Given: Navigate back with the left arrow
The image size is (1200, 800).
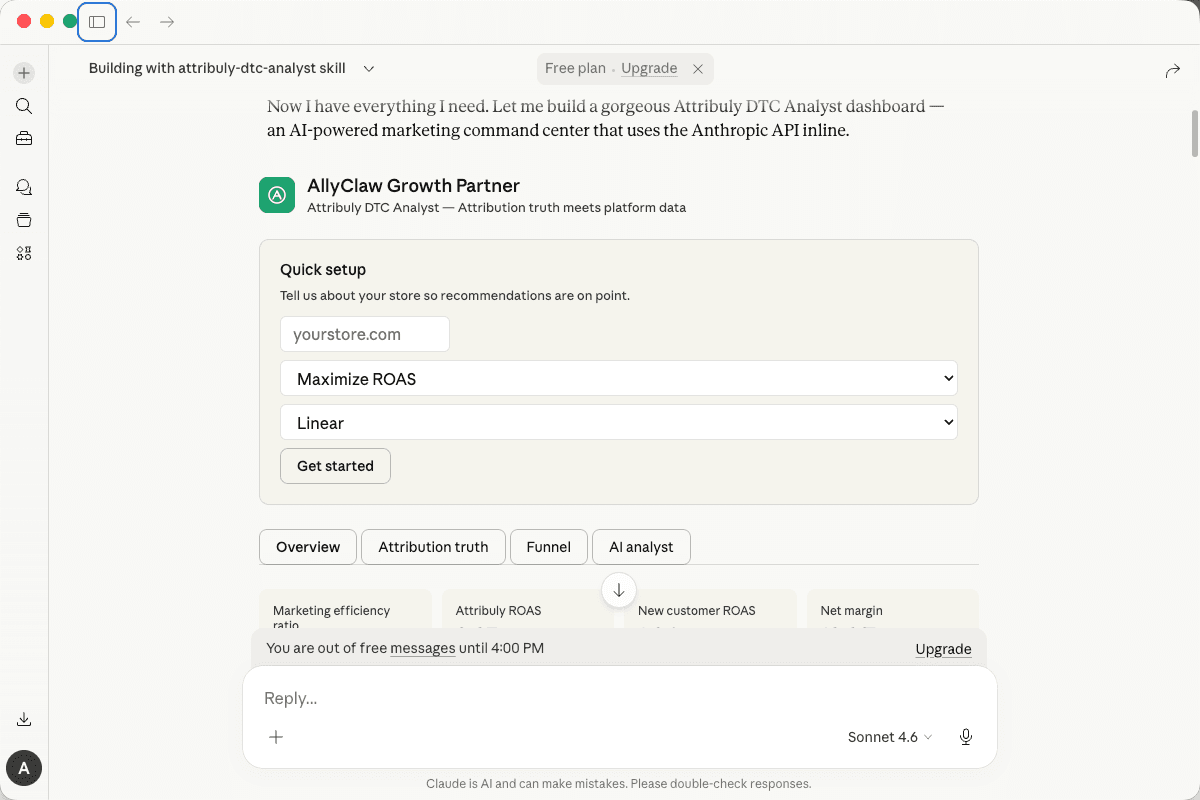Looking at the screenshot, I should (x=133, y=22).
